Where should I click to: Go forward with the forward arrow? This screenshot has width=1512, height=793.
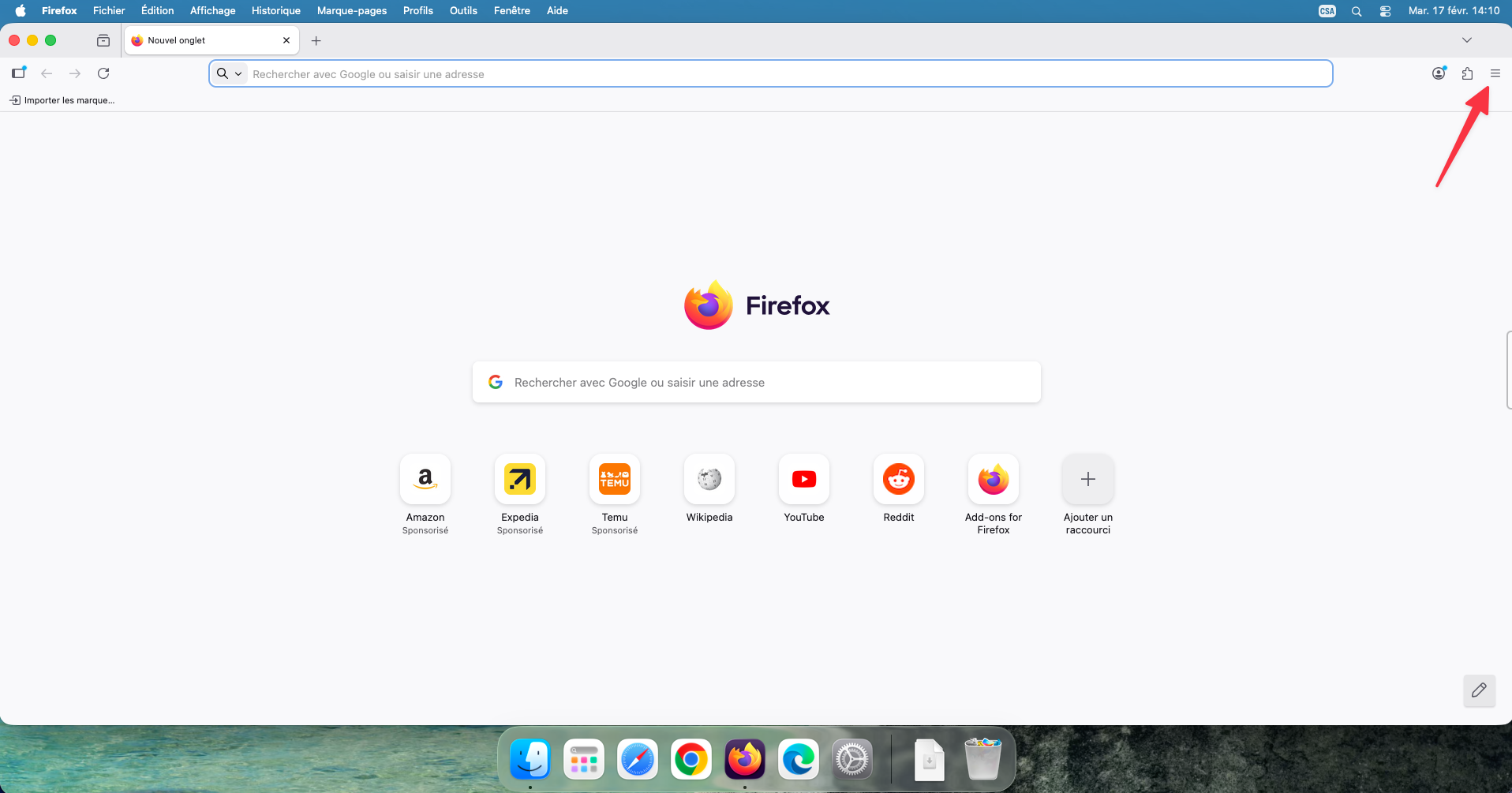coord(75,73)
